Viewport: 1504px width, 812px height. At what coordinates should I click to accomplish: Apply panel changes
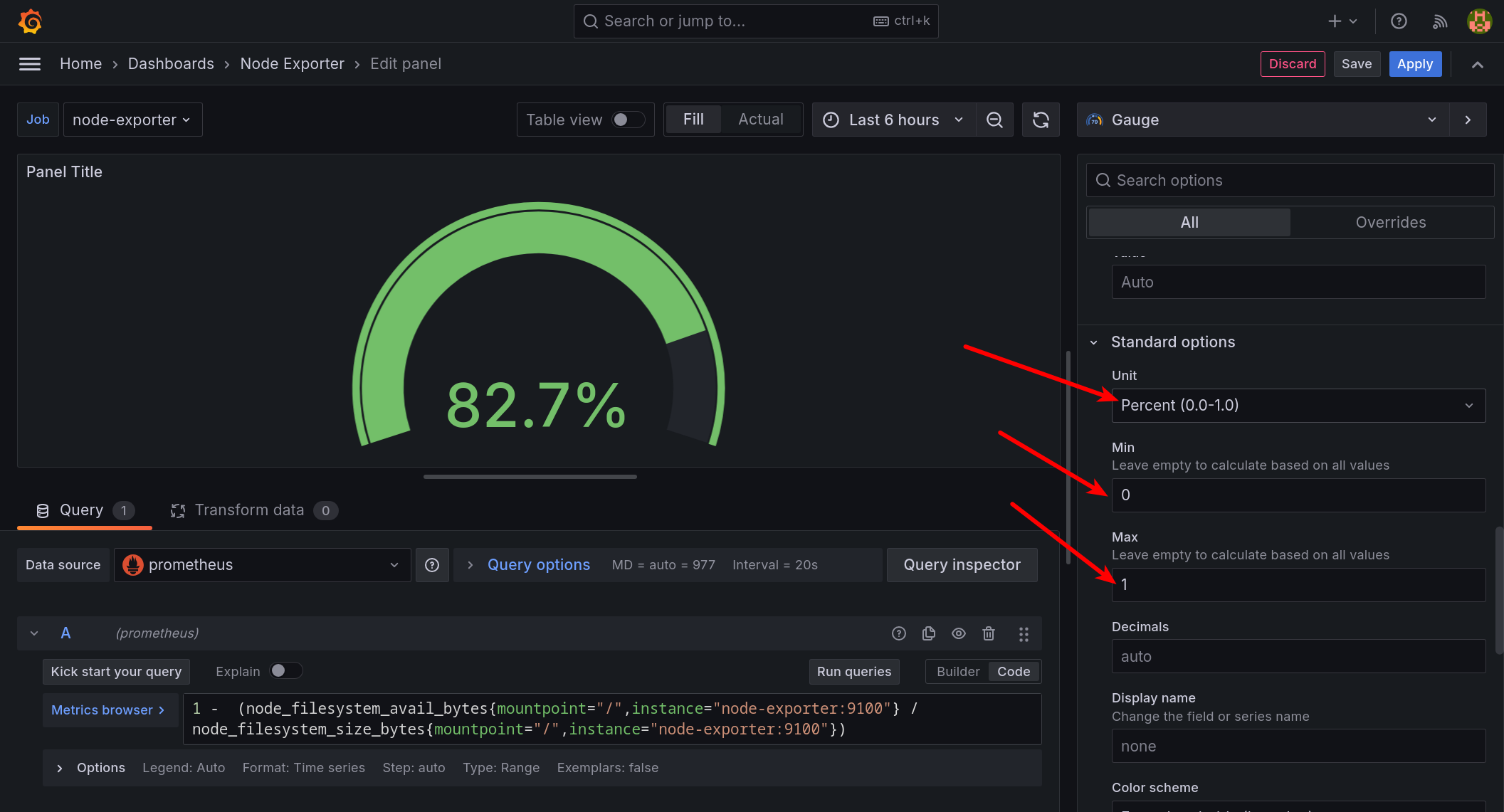pos(1415,64)
